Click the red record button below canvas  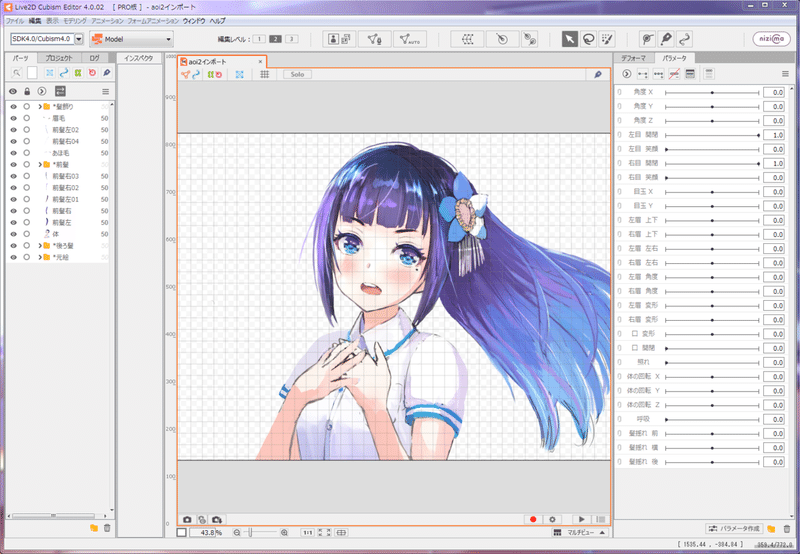[x=533, y=519]
